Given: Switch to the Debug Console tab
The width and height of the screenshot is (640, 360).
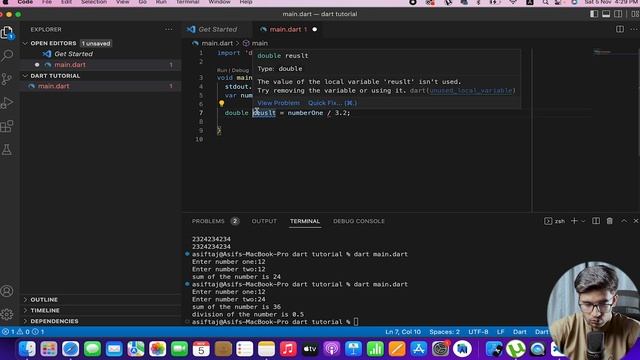Looking at the screenshot, I should 359,221.
